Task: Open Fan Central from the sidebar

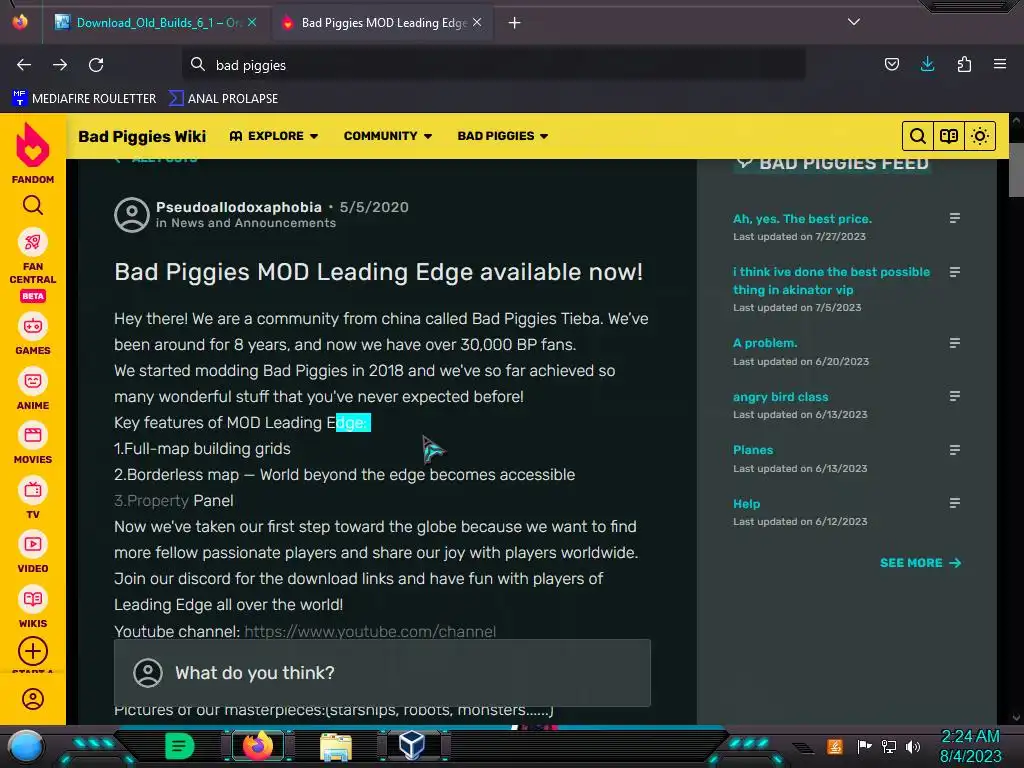Action: pyautogui.click(x=33, y=265)
